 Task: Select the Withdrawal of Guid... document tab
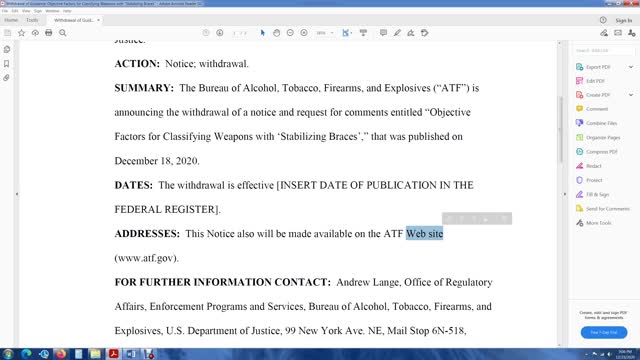click(x=74, y=20)
